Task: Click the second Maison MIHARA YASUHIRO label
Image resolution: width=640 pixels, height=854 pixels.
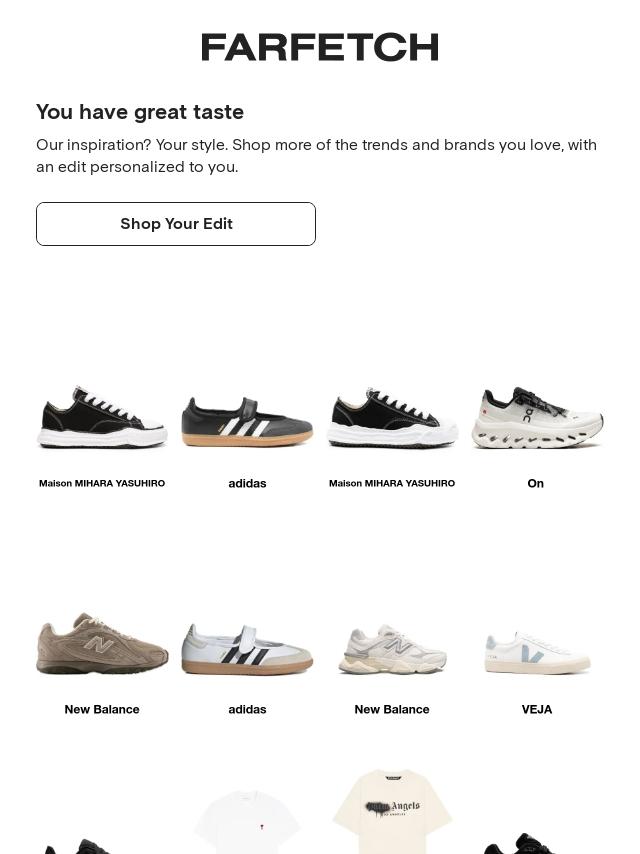Action: coord(392,483)
